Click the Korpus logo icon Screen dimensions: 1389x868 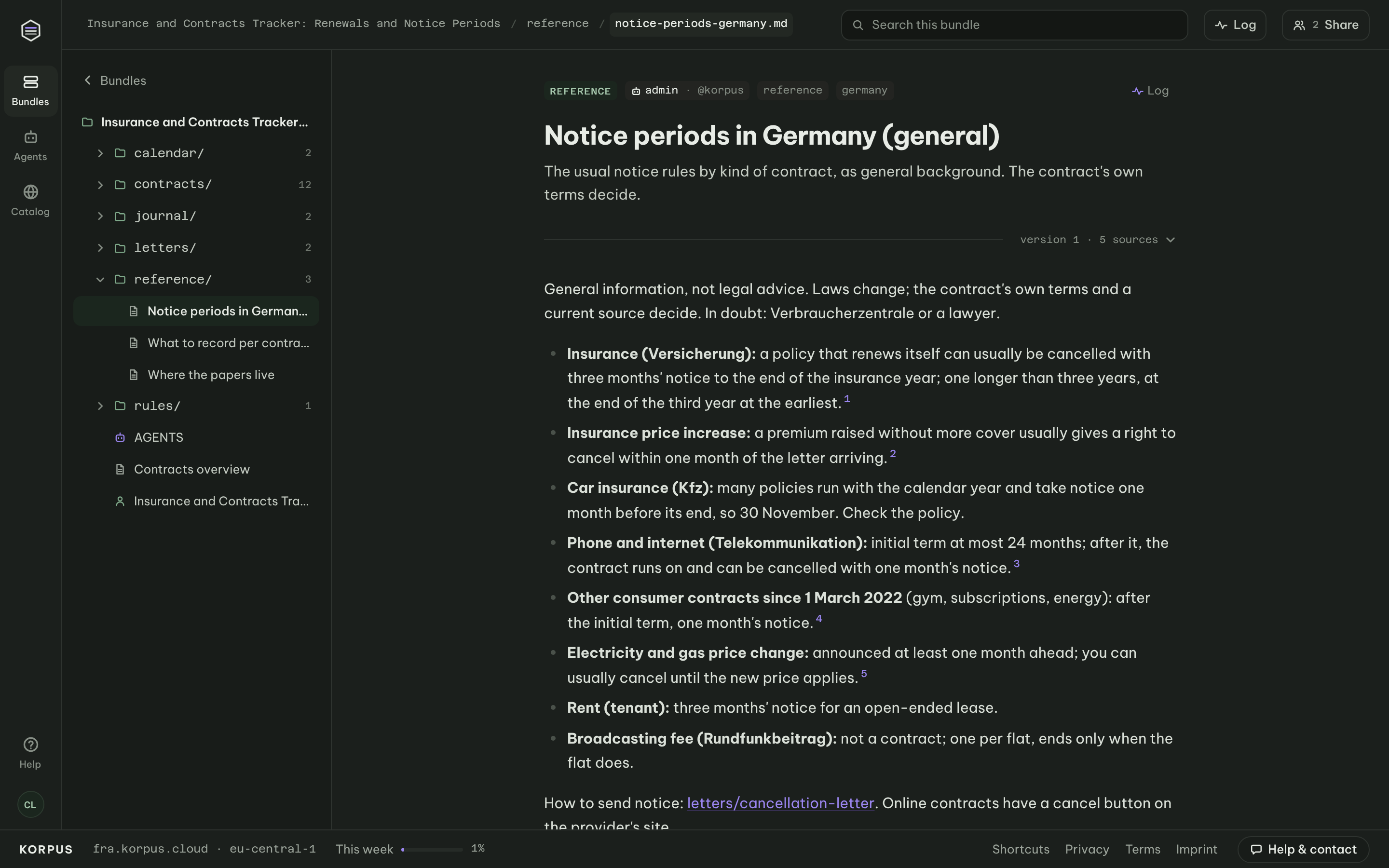click(x=30, y=30)
